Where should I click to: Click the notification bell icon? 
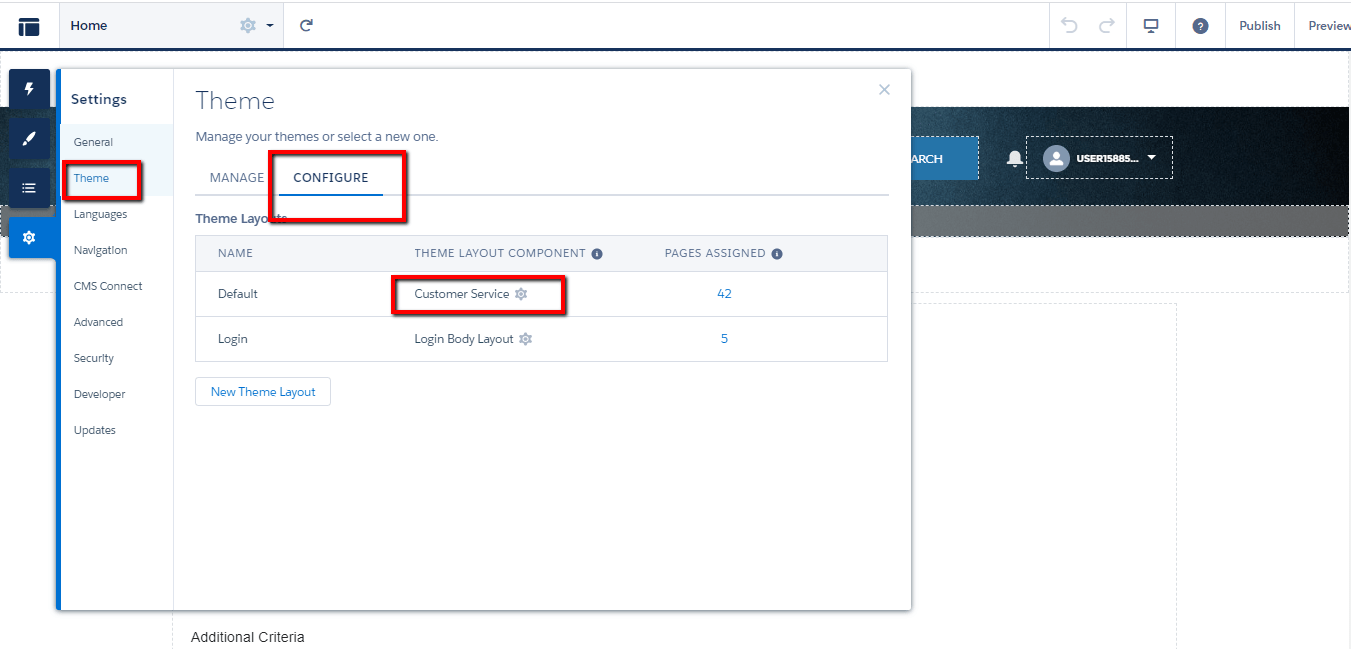click(1015, 159)
